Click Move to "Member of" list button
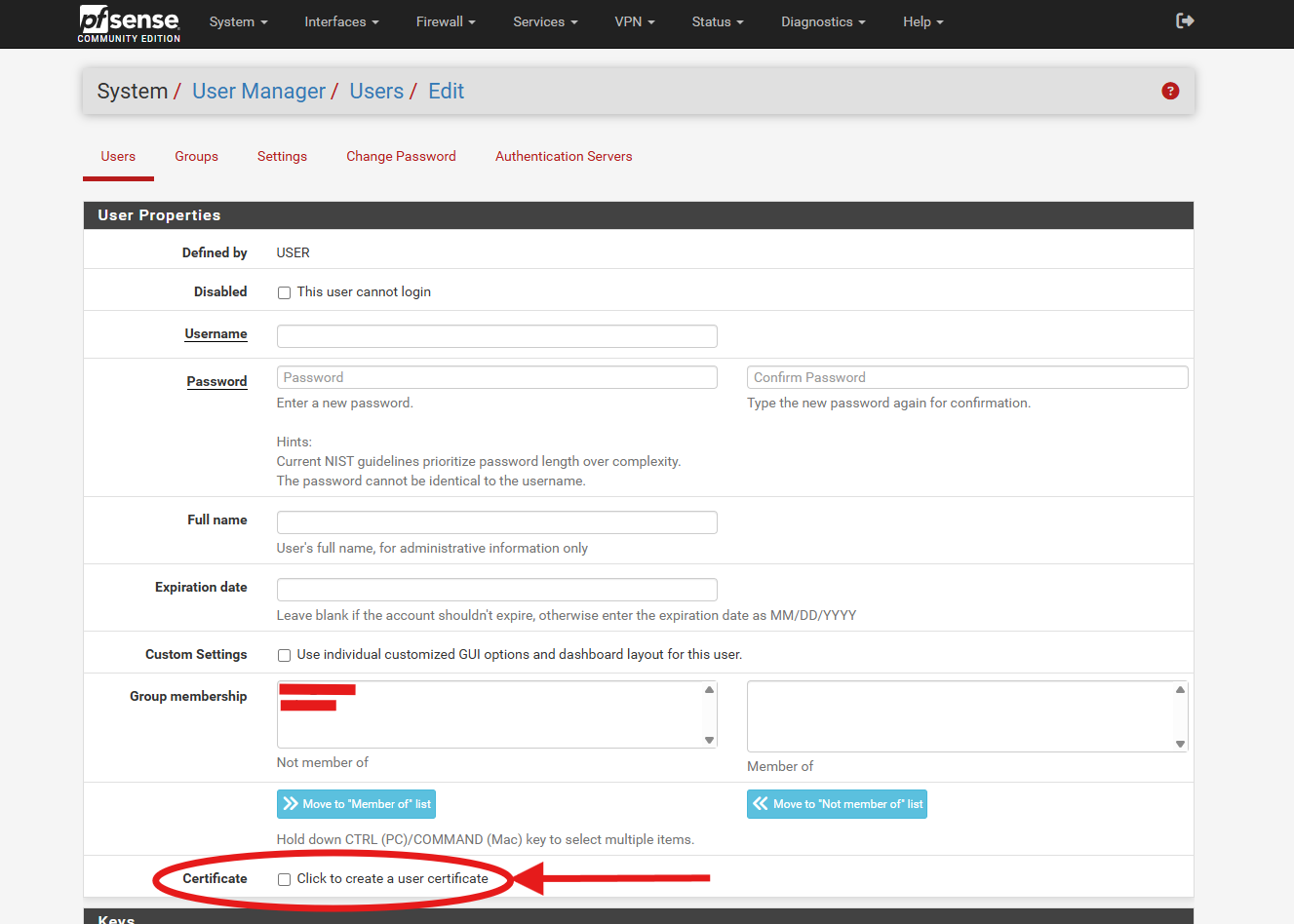Screen dimensions: 1294x924 click(x=356, y=804)
